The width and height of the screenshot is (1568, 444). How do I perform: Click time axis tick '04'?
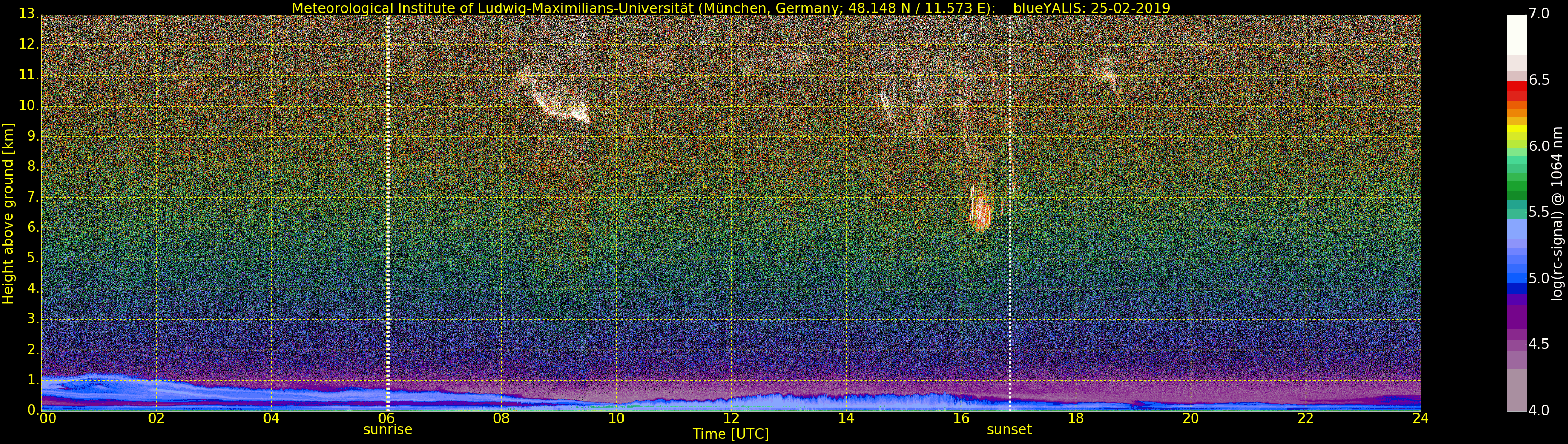[x=271, y=418]
